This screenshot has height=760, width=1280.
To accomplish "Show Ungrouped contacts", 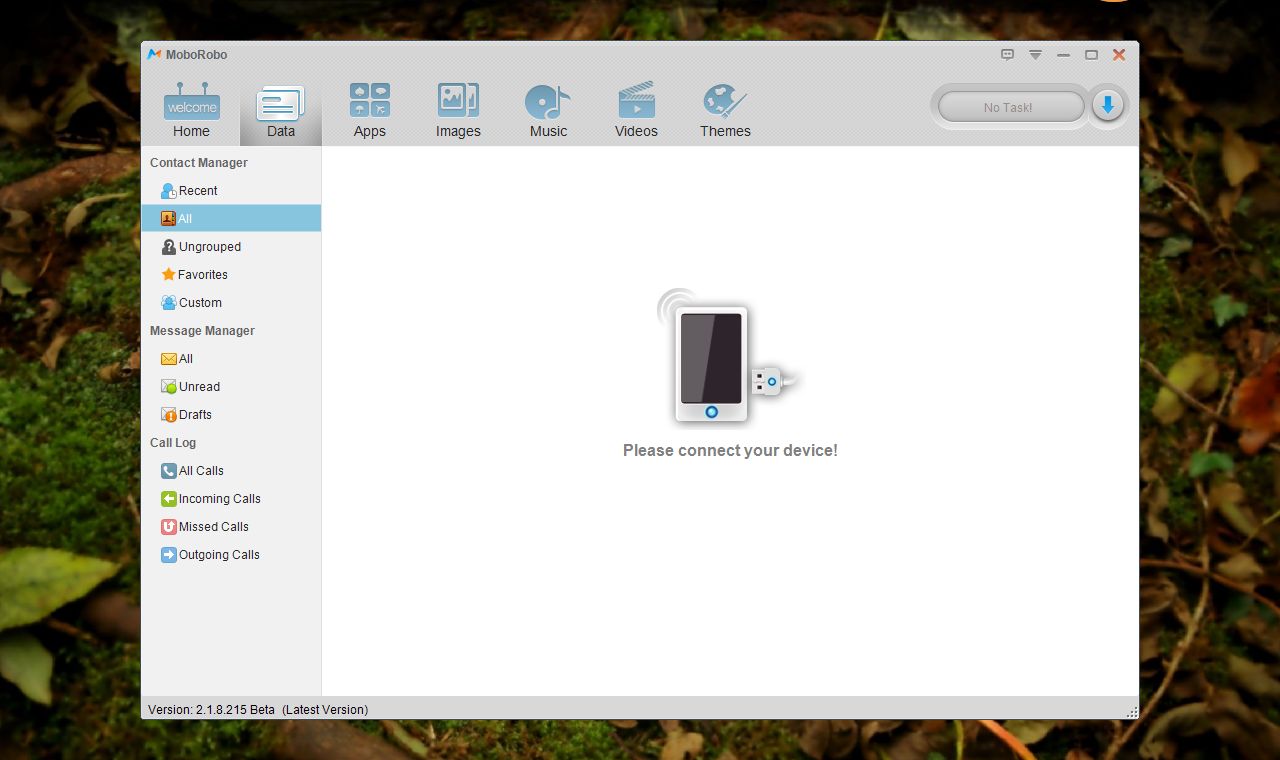I will pos(231,246).
